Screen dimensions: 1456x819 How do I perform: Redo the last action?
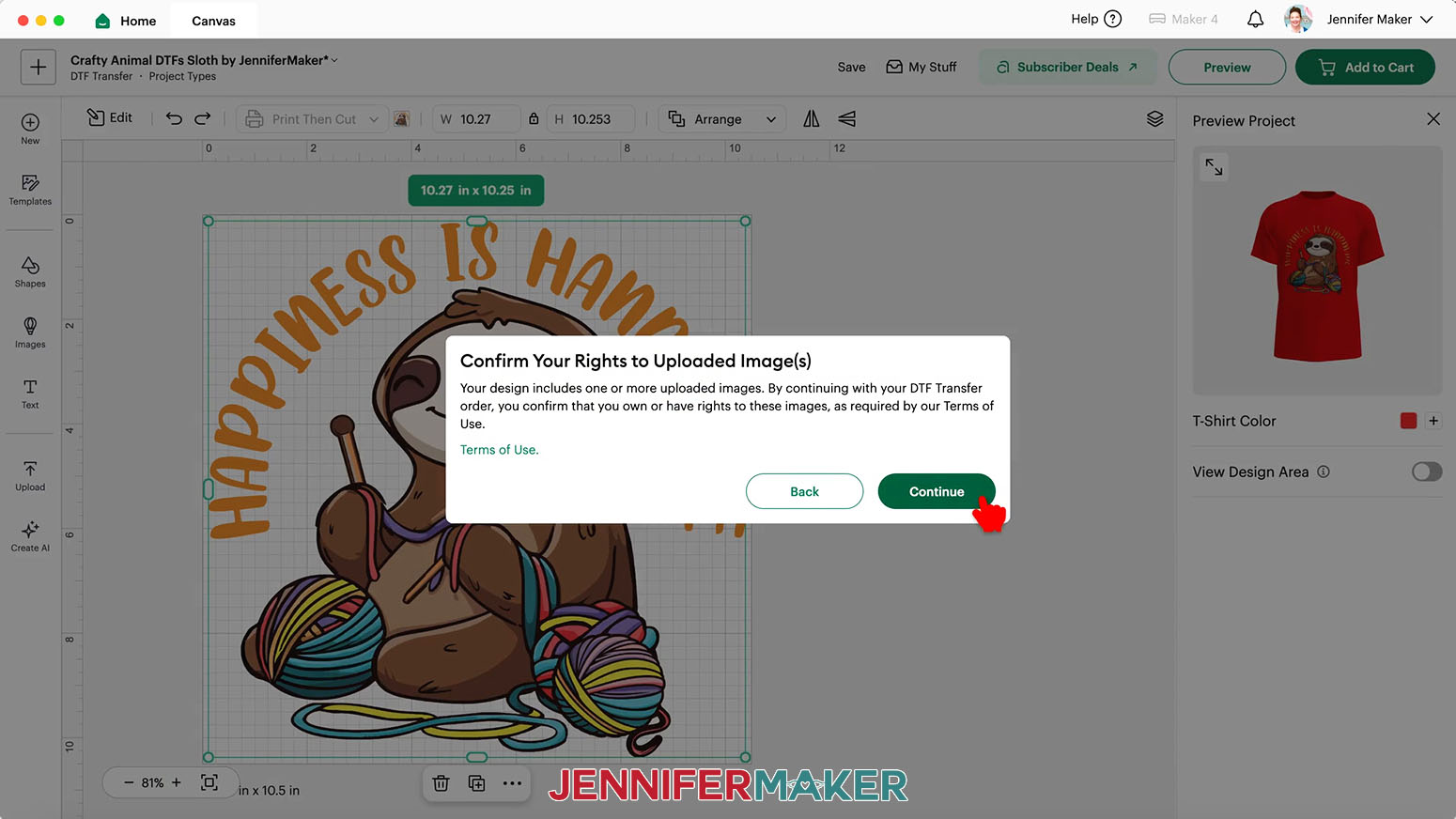[203, 118]
